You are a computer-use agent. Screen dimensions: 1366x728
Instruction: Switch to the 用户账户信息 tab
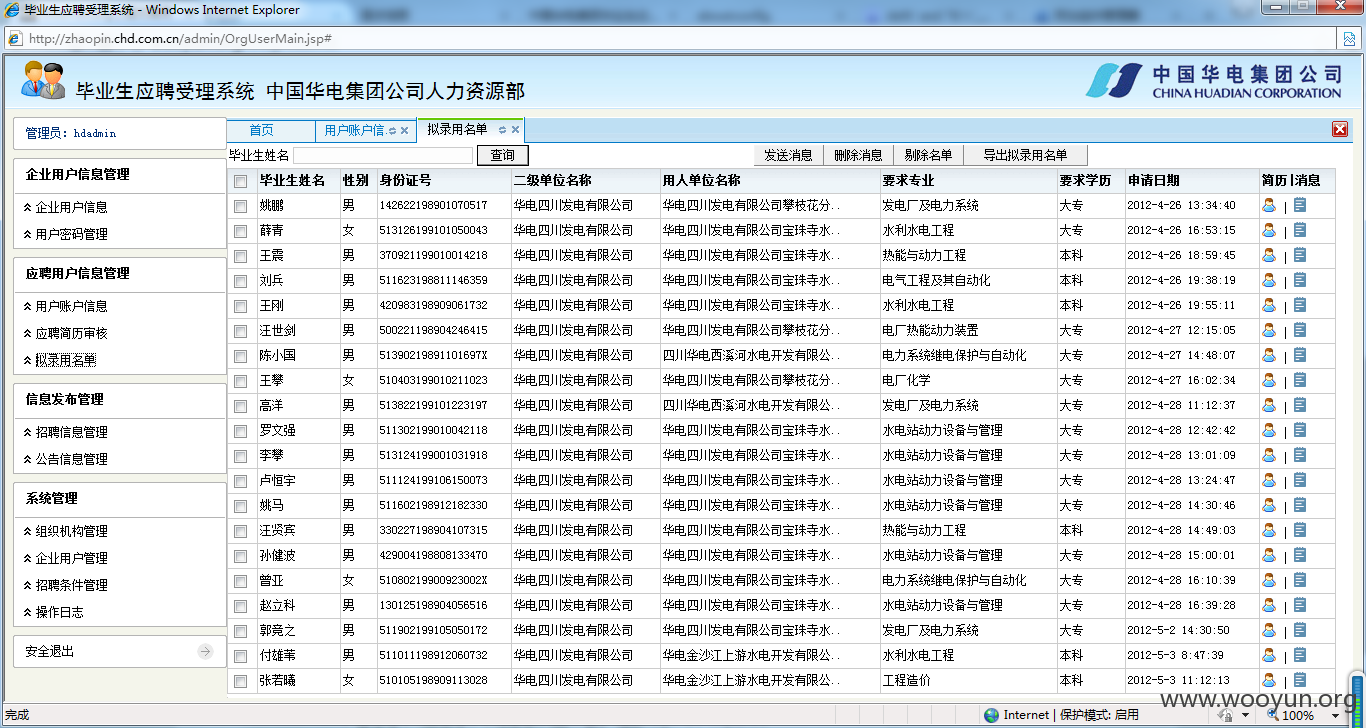coord(354,130)
